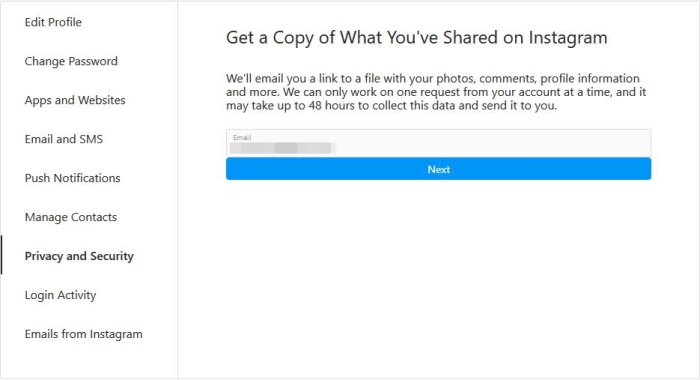This screenshot has width=700, height=380.
Task: Go to Change Password in sidebar
Action: coord(71,61)
